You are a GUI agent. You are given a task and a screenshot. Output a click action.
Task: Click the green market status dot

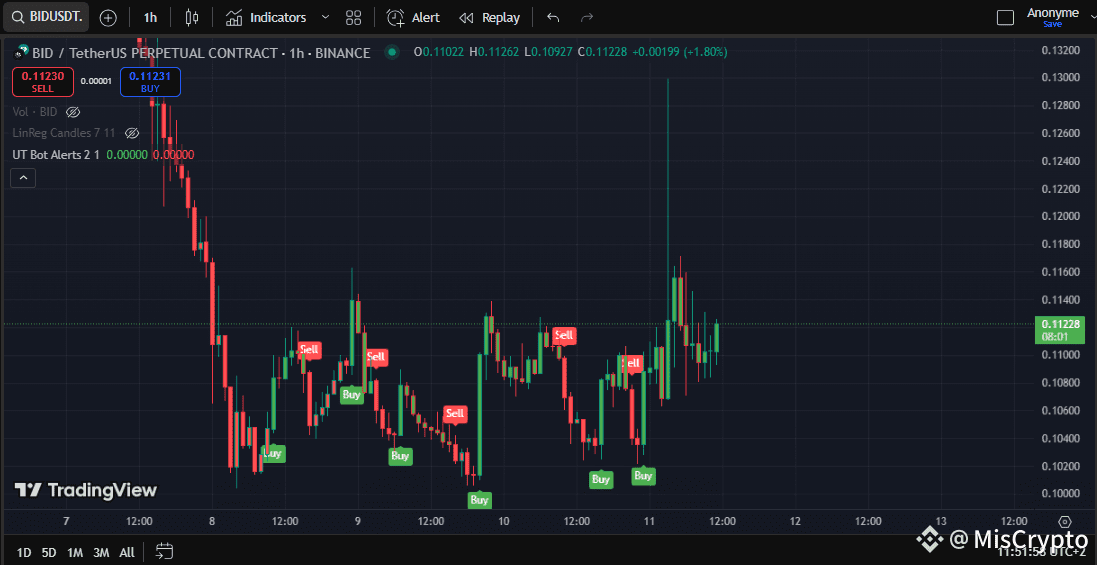point(392,52)
